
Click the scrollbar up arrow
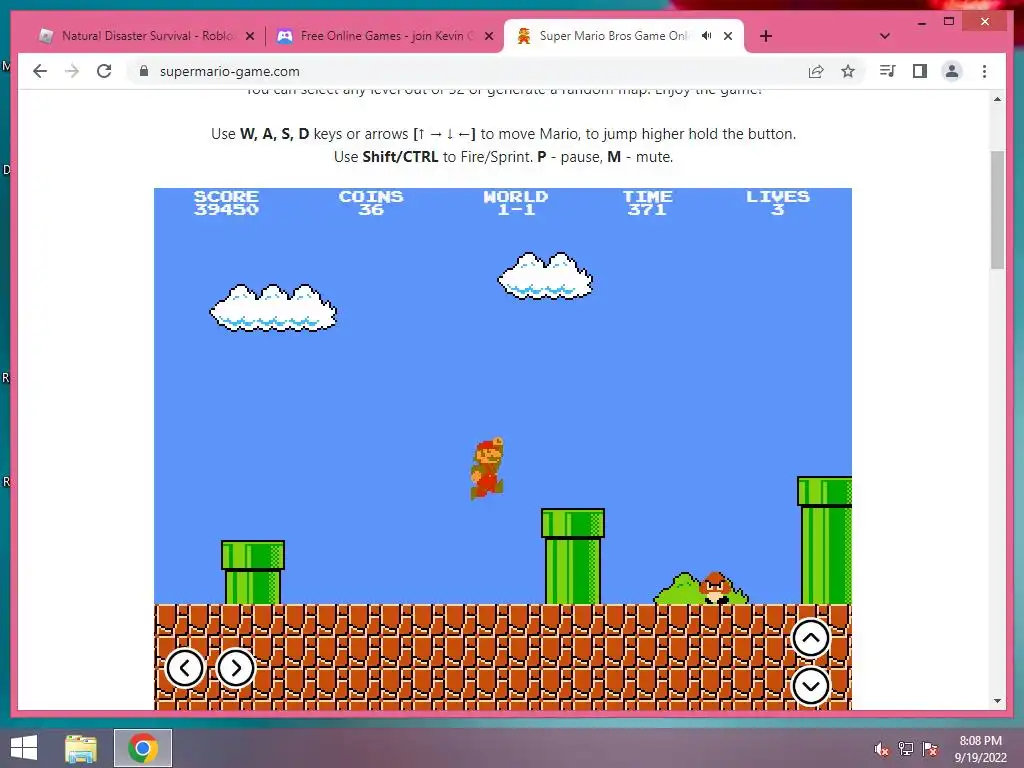[x=997, y=99]
